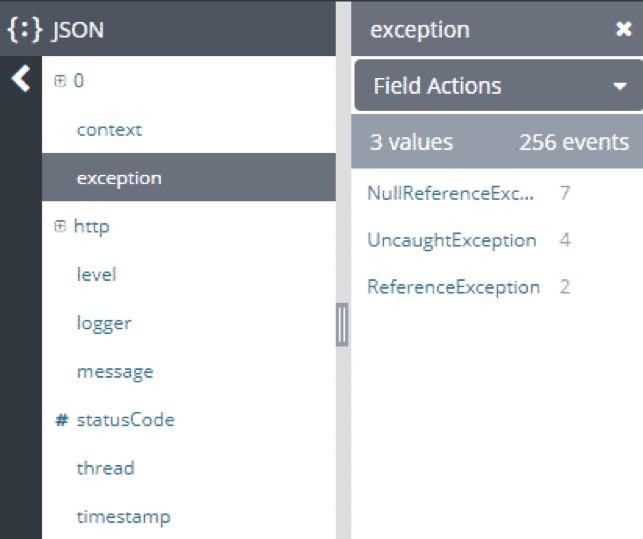Select the thread field

click(x=105, y=468)
